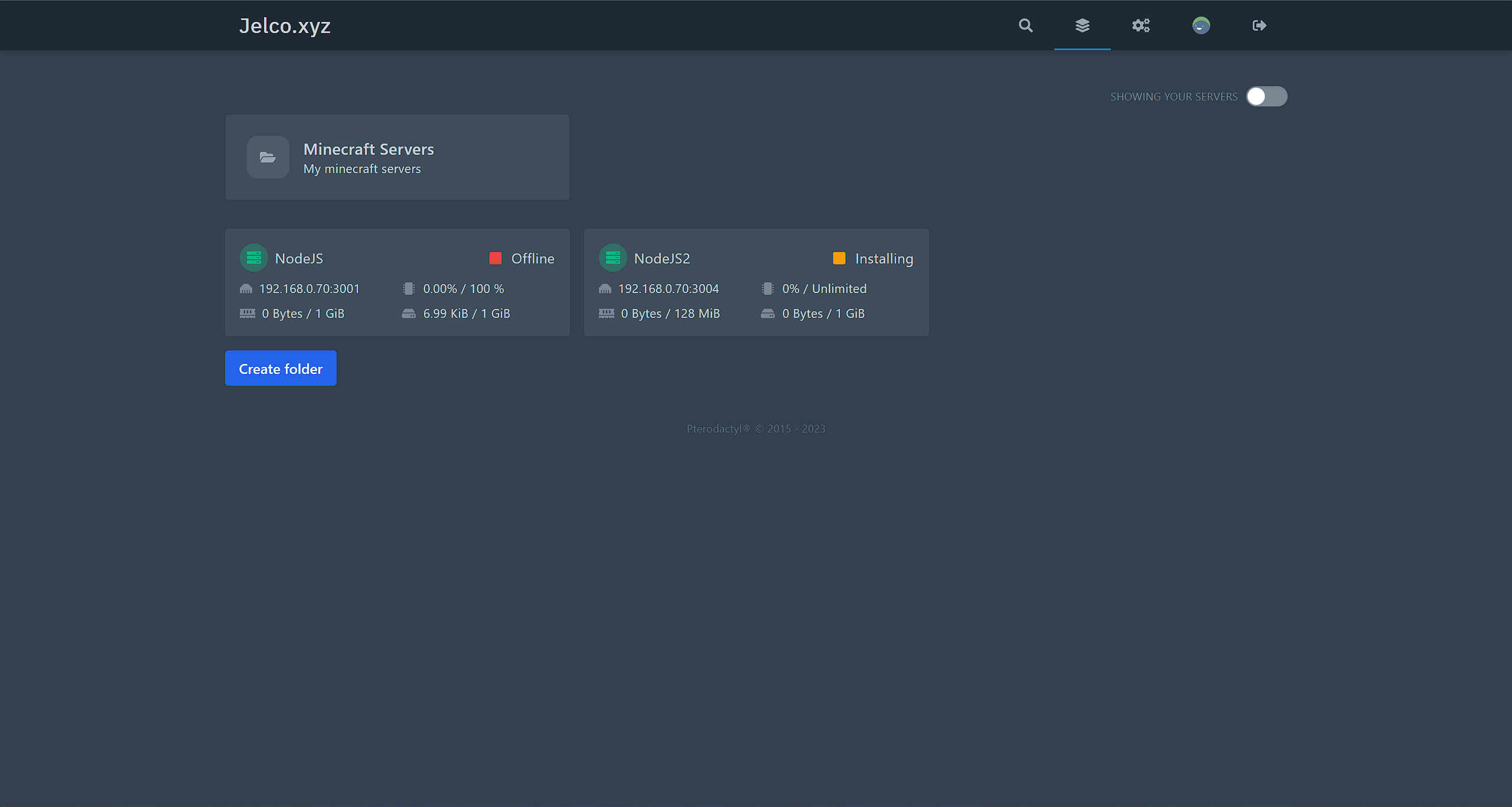Click the '0 Bytes / 128 MiB' memory value
This screenshot has height=807, width=1512.
[670, 314]
